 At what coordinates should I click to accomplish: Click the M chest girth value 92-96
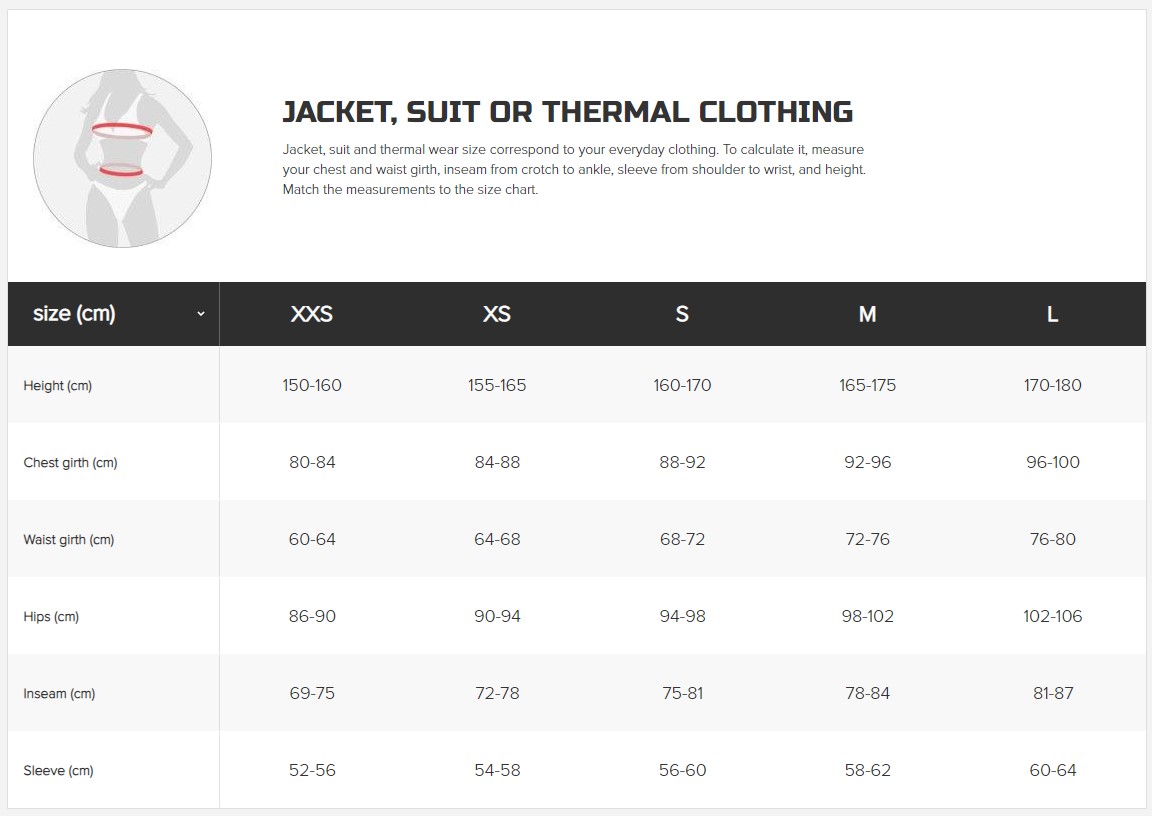868,463
